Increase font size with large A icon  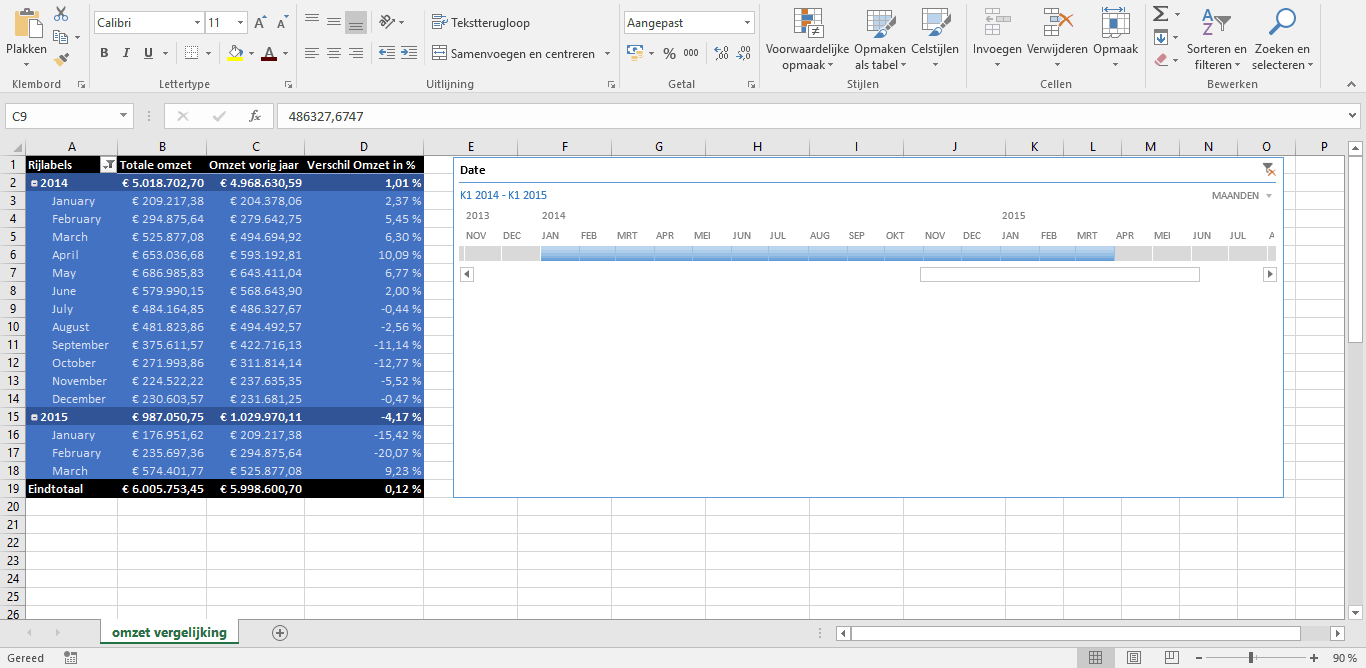tap(260, 22)
